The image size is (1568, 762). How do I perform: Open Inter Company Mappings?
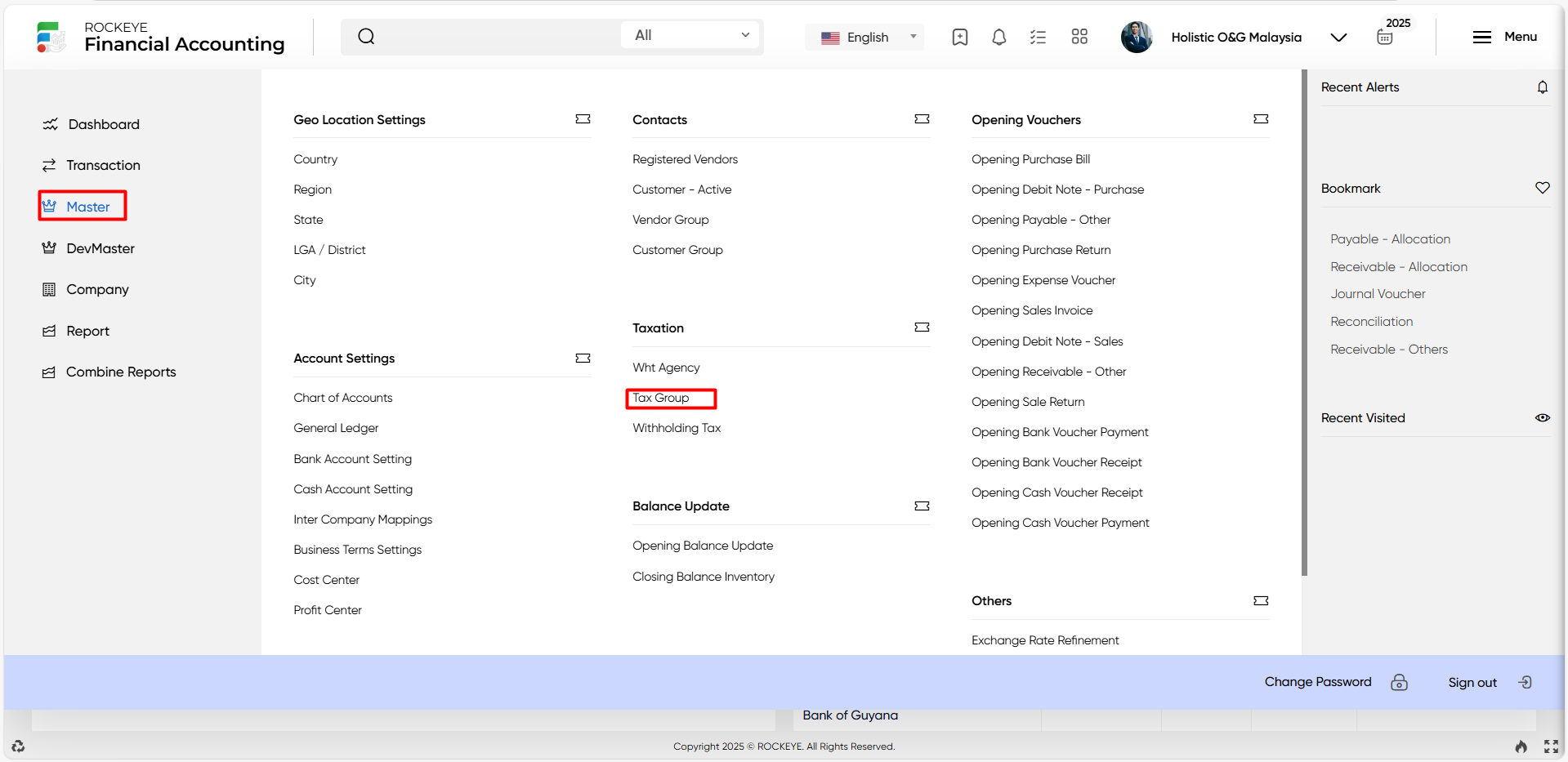pos(363,519)
